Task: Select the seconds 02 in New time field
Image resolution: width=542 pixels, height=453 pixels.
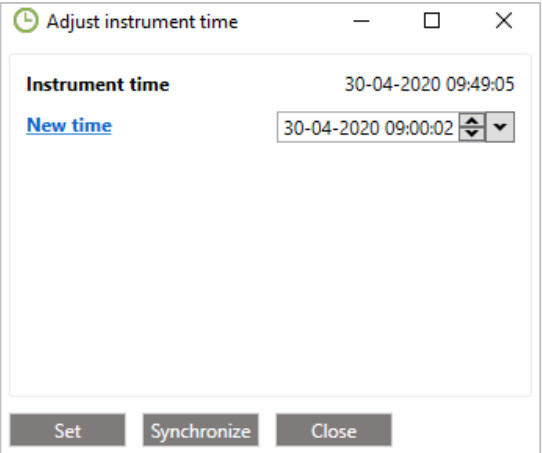Action: coord(443,128)
